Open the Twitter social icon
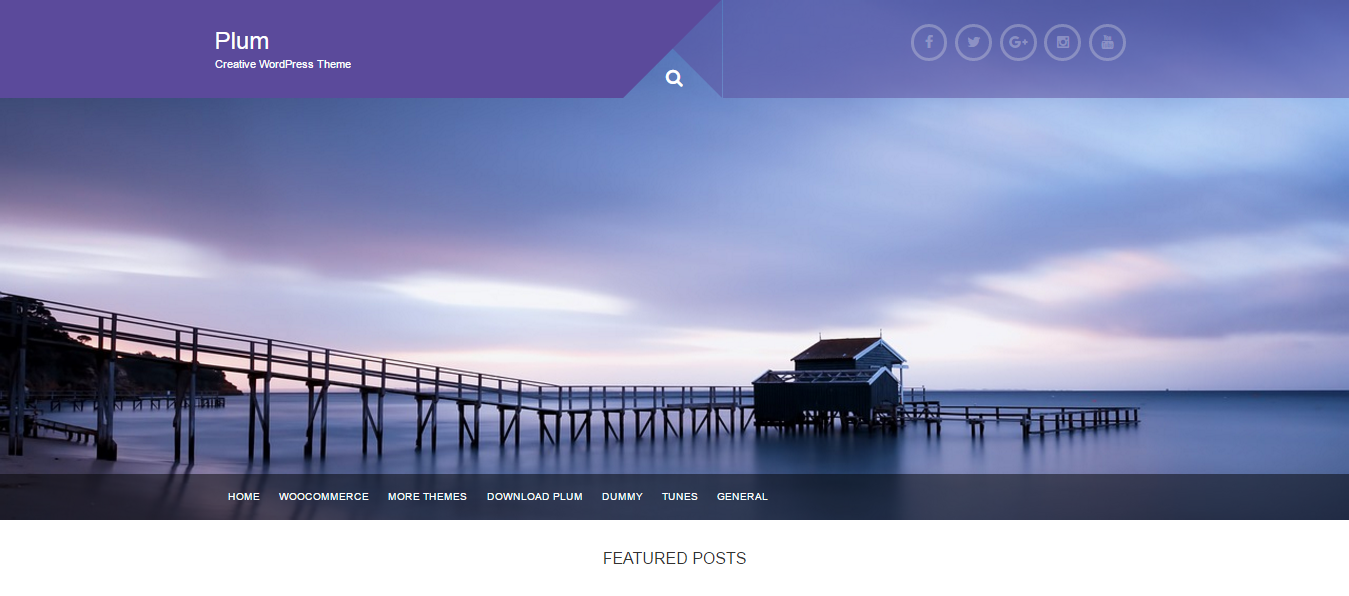This screenshot has width=1349, height=596. [x=973, y=42]
